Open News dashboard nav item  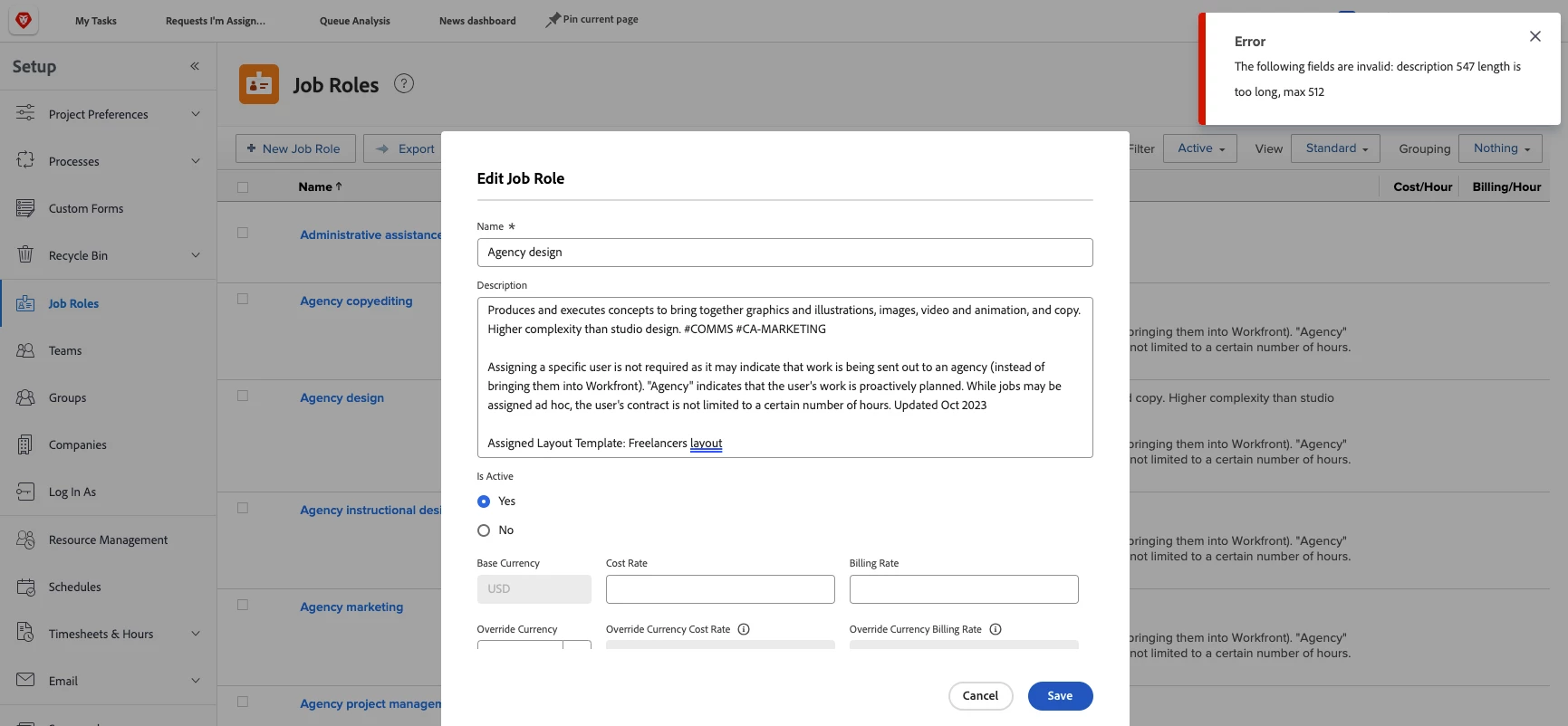click(x=477, y=21)
